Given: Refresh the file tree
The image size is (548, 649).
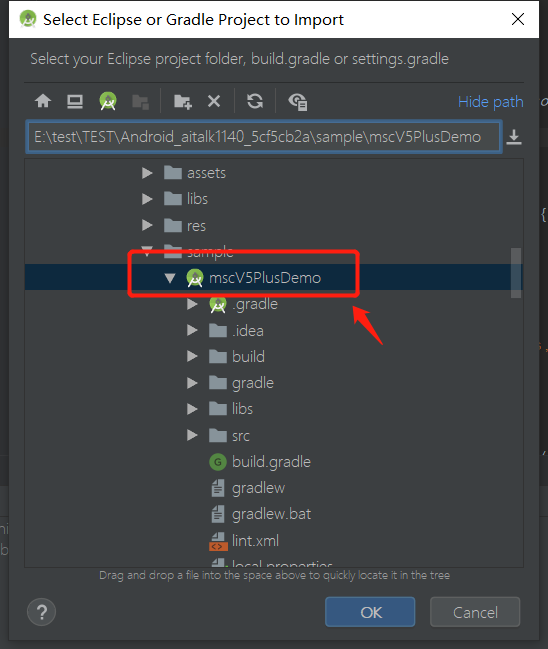Looking at the screenshot, I should tap(255, 101).
